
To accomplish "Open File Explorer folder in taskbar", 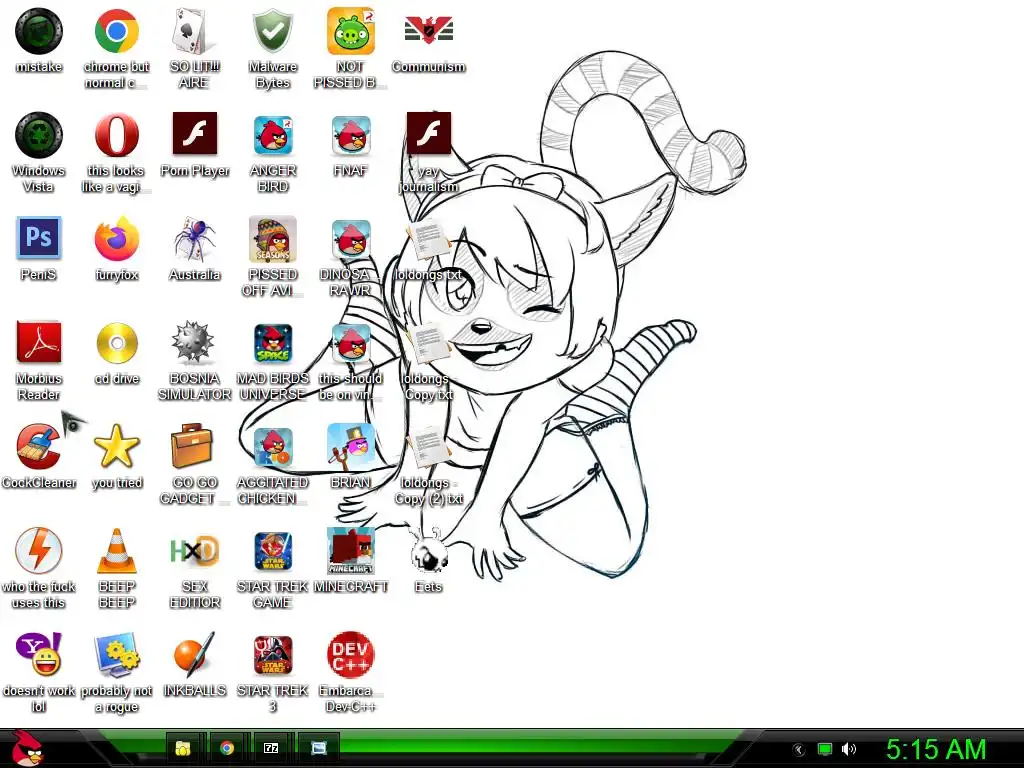I will (x=184, y=748).
